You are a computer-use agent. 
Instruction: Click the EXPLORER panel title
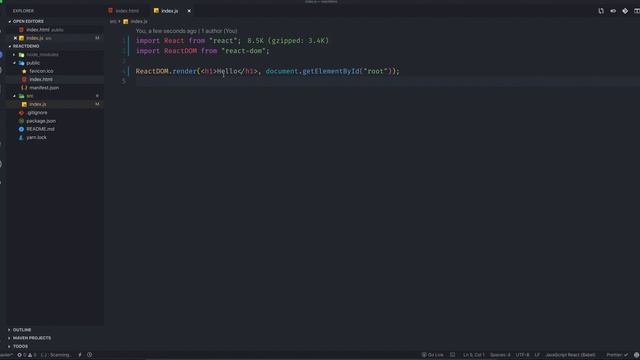click(x=23, y=11)
